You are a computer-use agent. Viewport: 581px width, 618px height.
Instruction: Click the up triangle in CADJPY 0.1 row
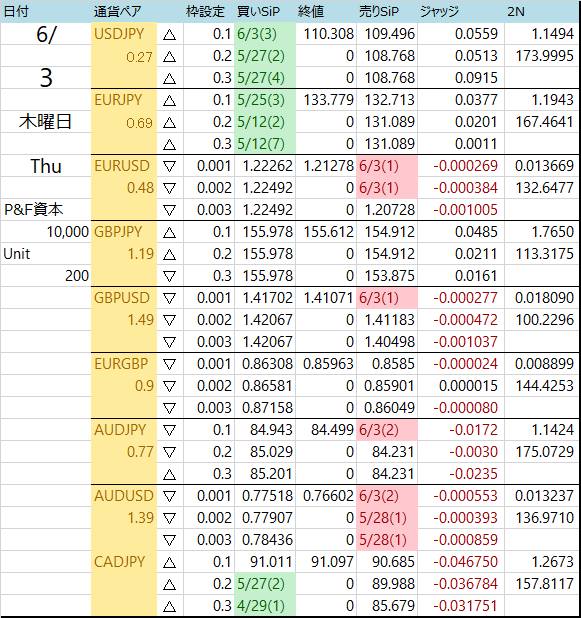pyautogui.click(x=169, y=562)
